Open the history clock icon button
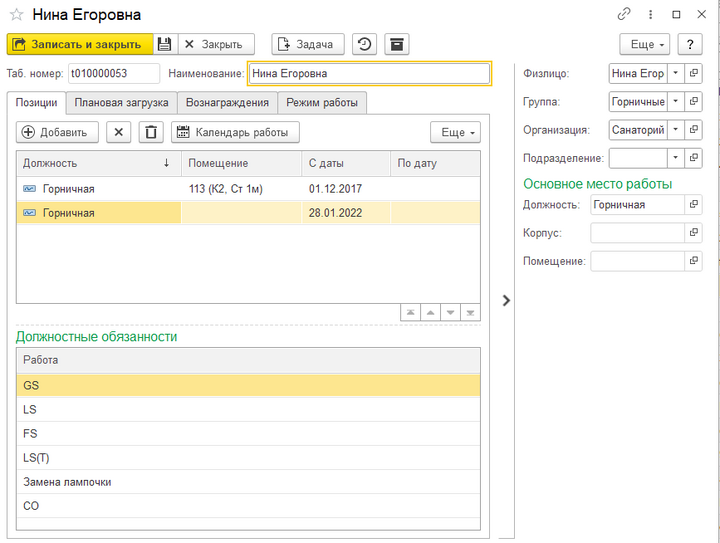The image size is (720, 543). tap(366, 44)
